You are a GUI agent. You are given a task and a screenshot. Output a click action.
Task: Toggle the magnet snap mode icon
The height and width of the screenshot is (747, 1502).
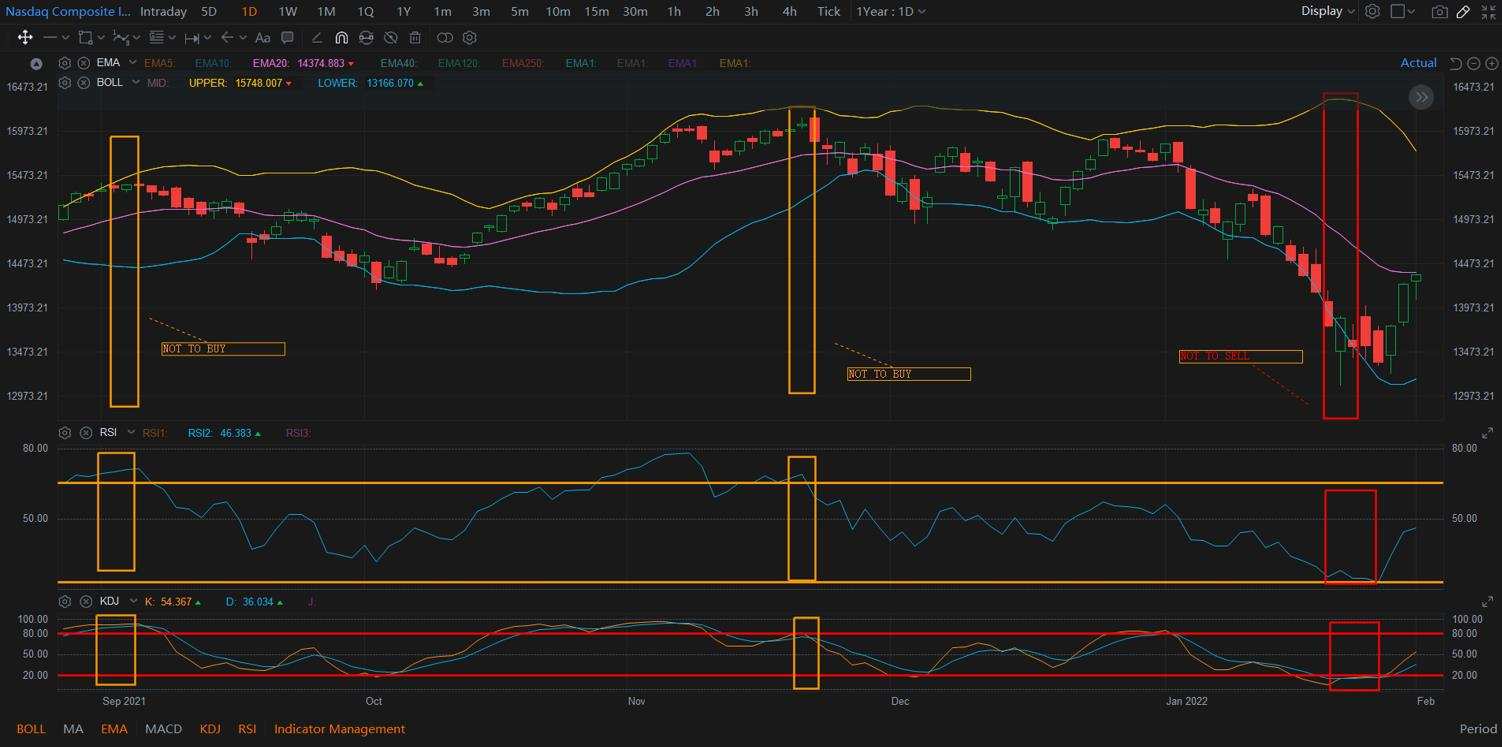tap(341, 37)
